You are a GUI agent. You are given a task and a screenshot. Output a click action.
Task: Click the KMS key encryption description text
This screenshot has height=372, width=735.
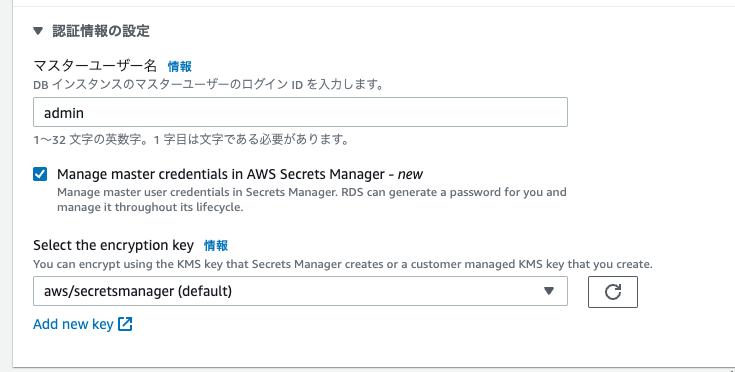tap(343, 264)
